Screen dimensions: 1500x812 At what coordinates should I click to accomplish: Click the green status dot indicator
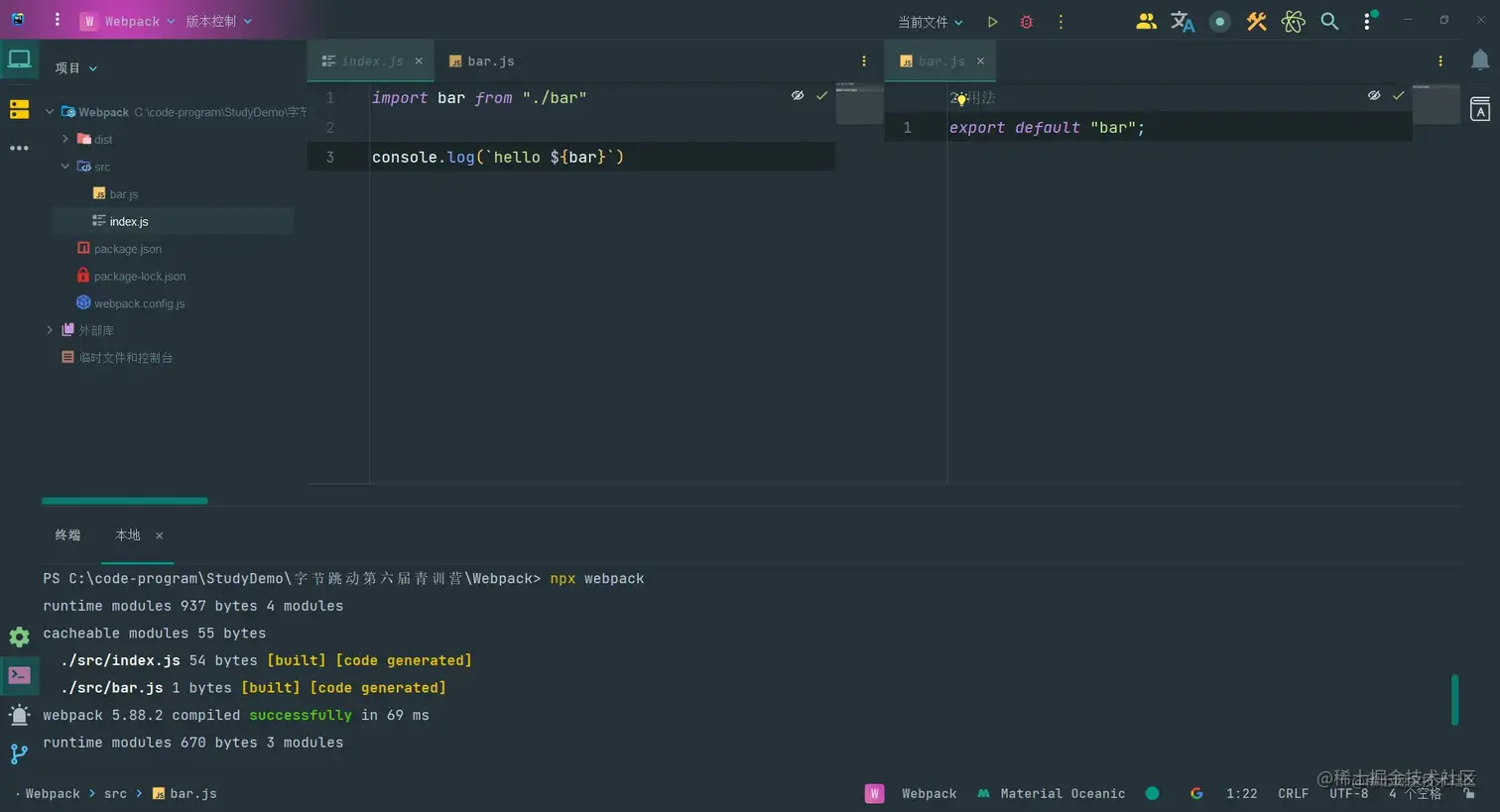[1152, 793]
